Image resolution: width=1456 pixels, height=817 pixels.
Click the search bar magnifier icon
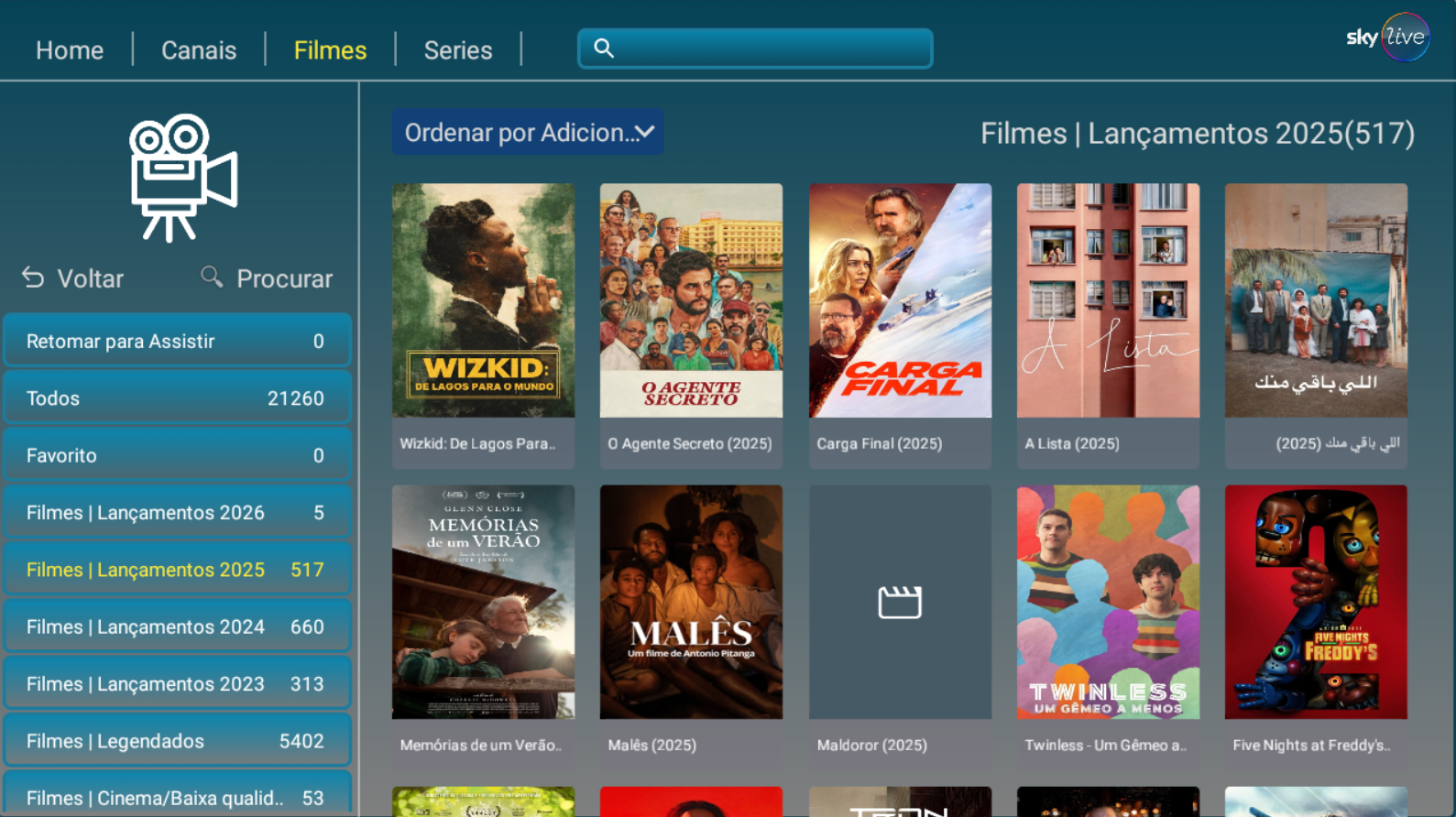[x=604, y=49]
